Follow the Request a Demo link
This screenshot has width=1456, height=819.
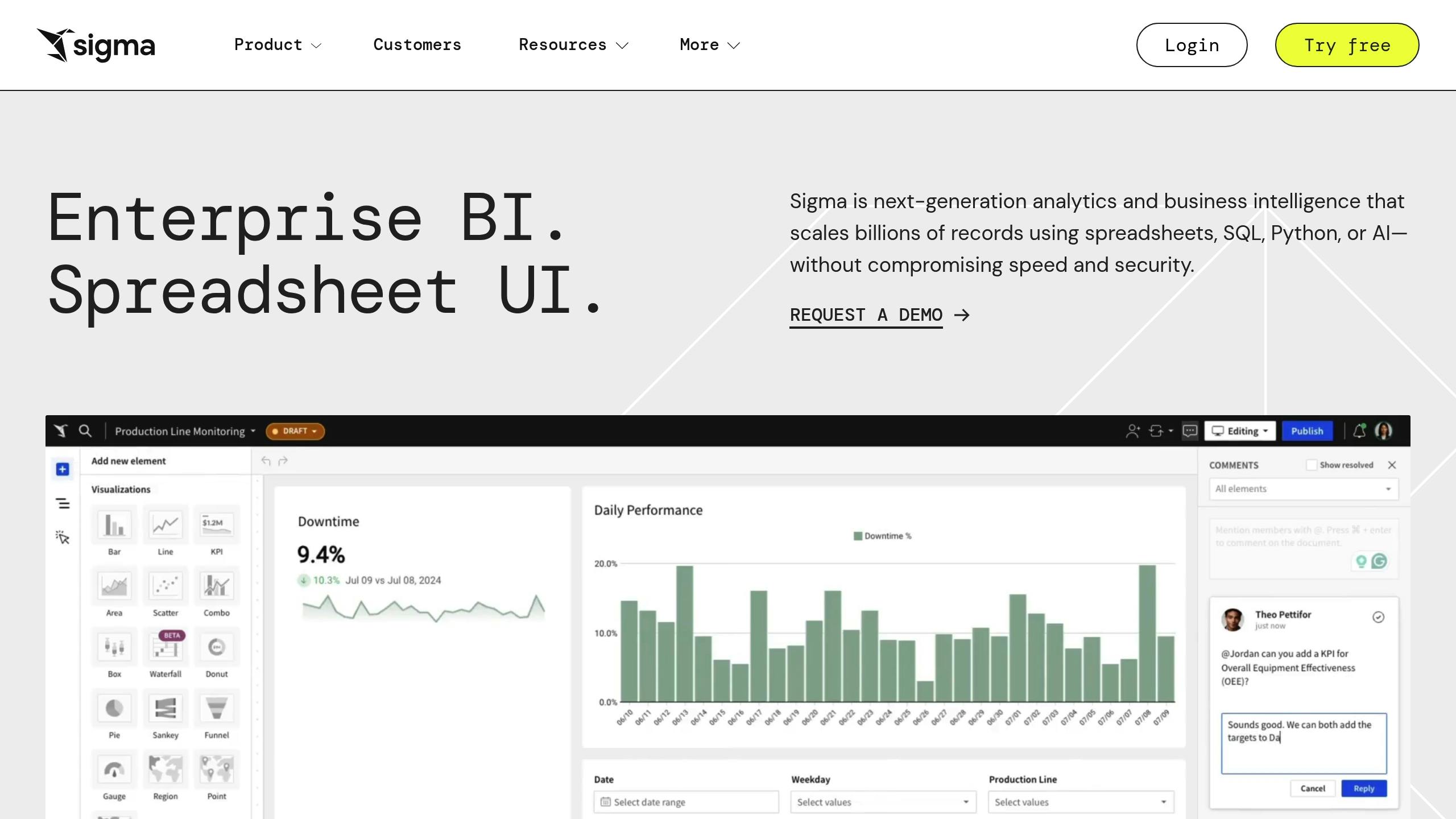880,315
